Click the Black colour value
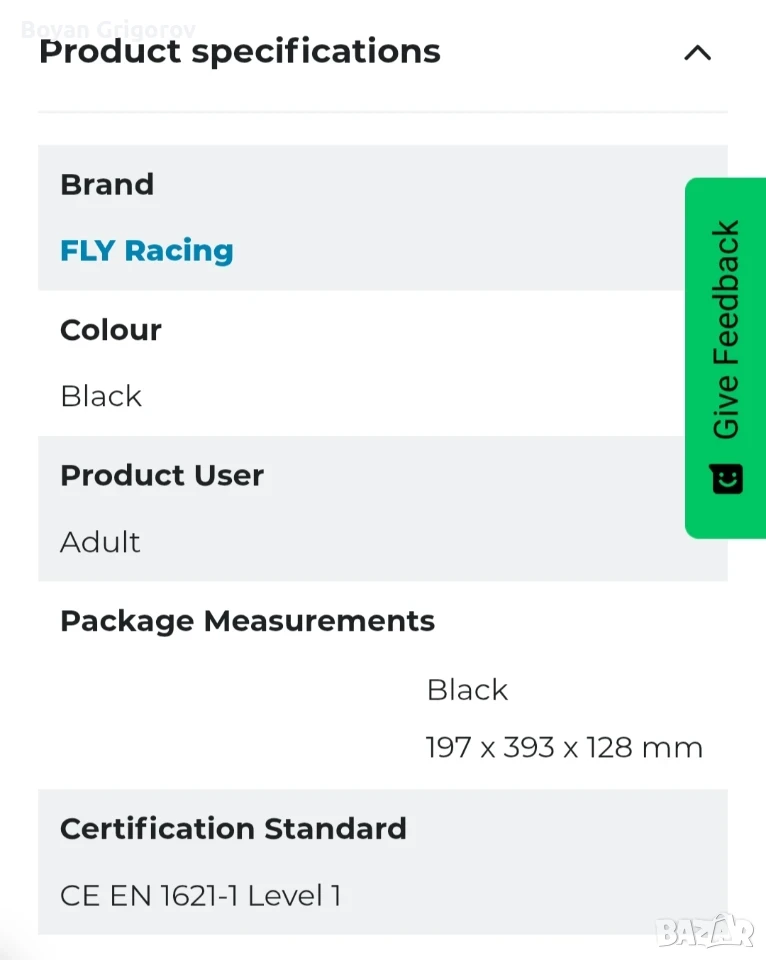Screen dimensions: 766x960 click(101, 396)
